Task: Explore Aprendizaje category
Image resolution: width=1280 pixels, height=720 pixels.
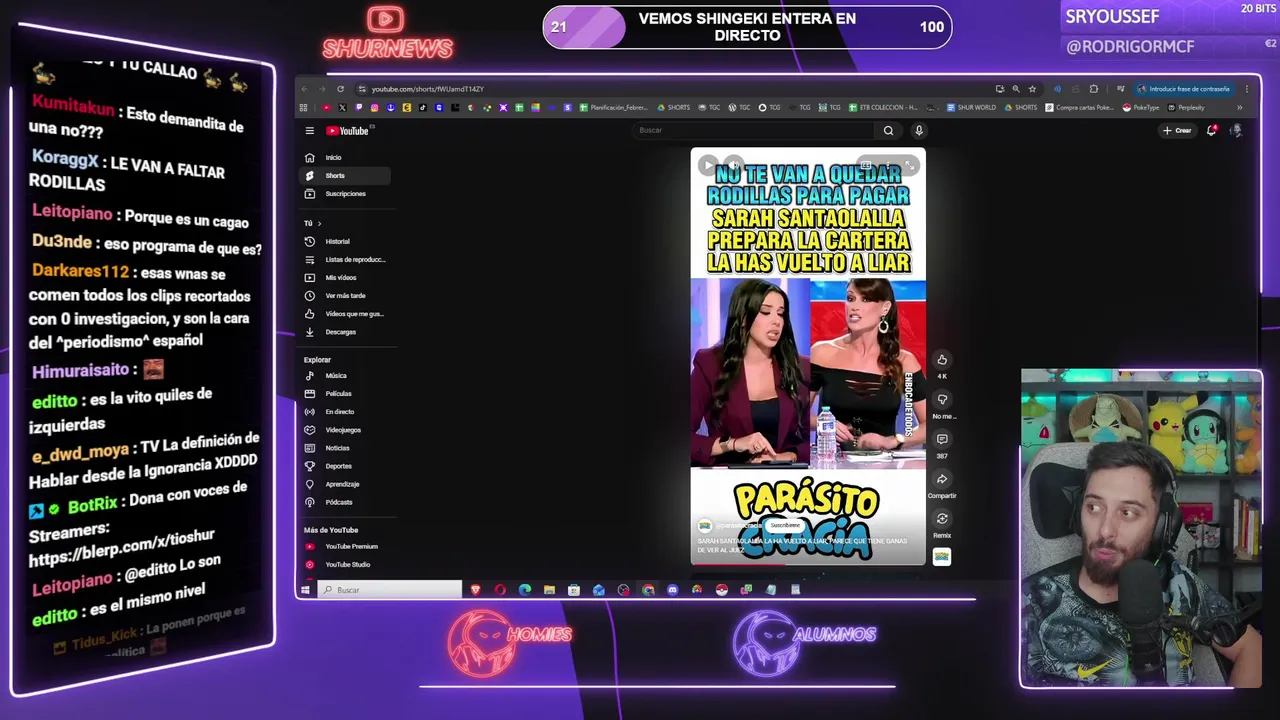Action: point(346,483)
